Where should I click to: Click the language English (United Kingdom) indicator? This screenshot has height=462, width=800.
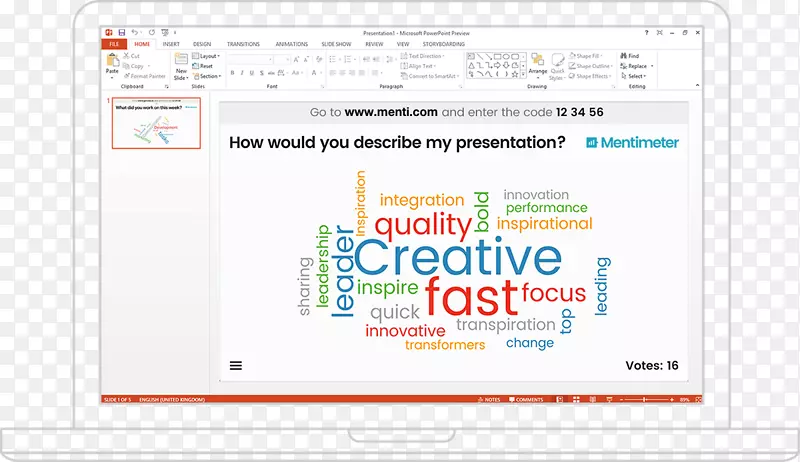[172, 399]
